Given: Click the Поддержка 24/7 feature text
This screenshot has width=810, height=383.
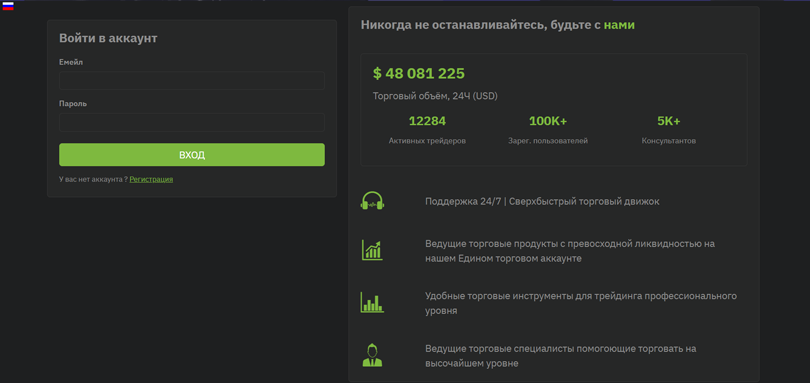Looking at the screenshot, I should pos(542,202).
